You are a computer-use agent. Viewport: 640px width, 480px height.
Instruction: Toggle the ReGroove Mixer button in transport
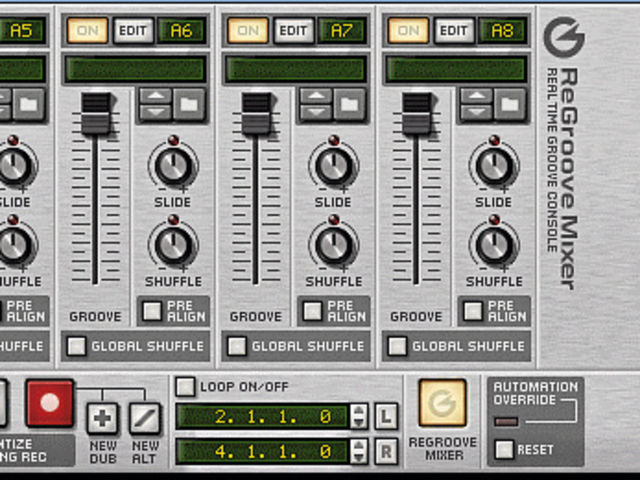[x=442, y=403]
